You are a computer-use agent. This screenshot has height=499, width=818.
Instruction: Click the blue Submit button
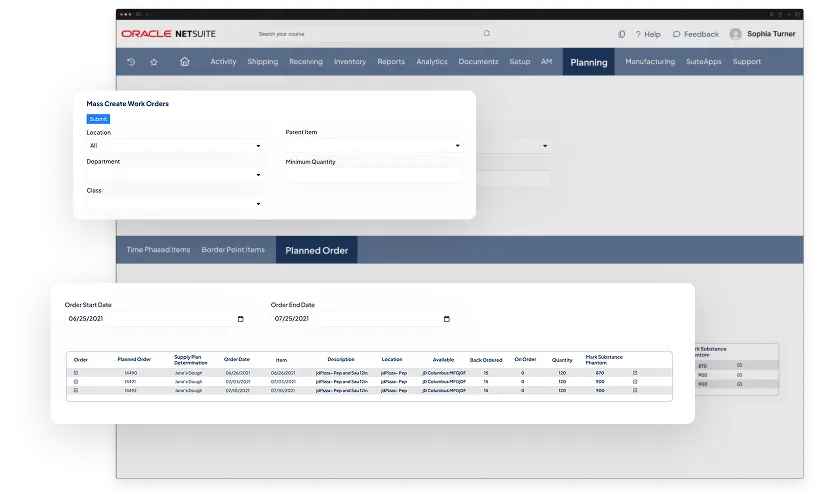pos(98,119)
